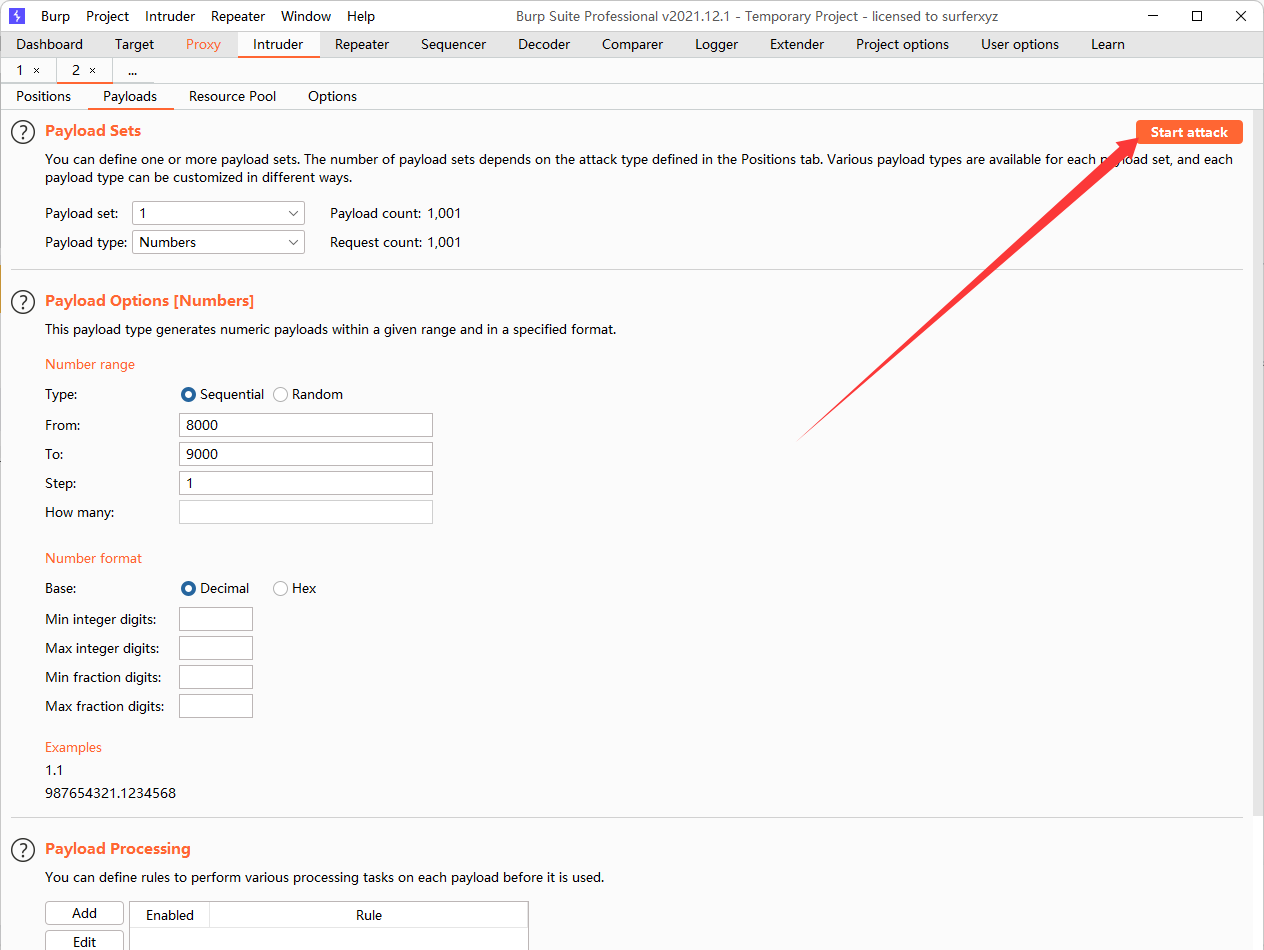Image resolution: width=1264 pixels, height=950 pixels.
Task: Focus the Max integer digits field
Action: tap(216, 648)
